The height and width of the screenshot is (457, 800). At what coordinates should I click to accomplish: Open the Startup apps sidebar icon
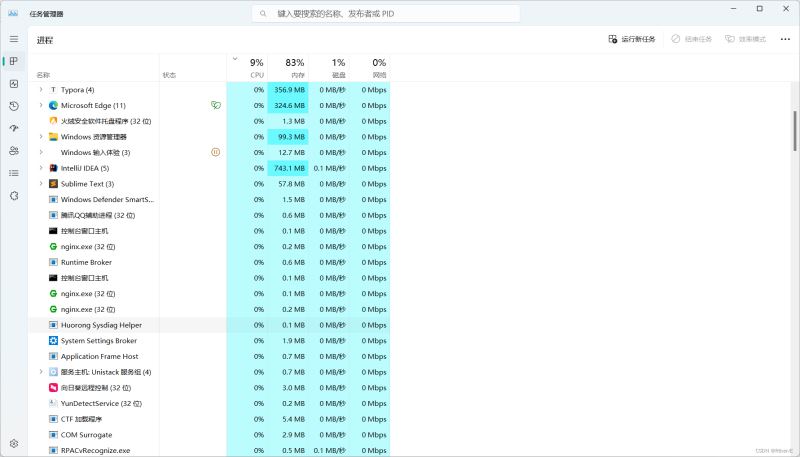(14, 129)
